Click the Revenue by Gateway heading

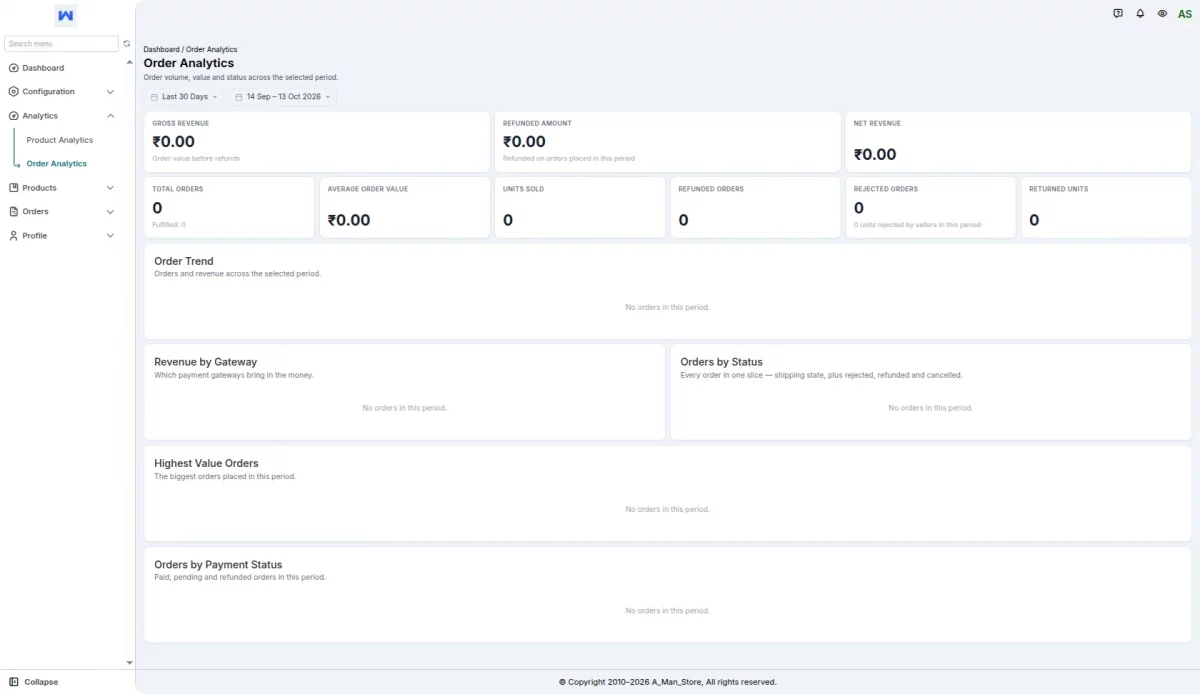coord(205,362)
